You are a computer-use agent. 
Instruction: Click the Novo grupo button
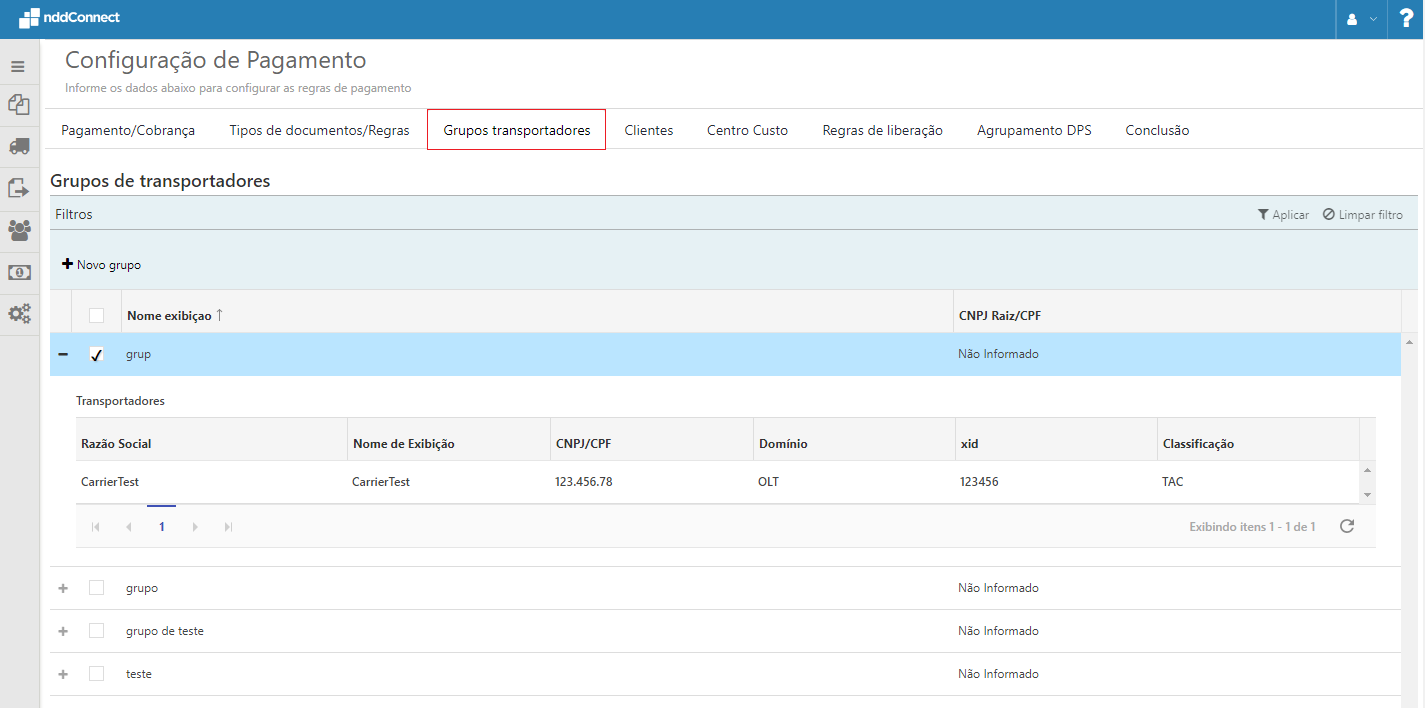(x=102, y=265)
